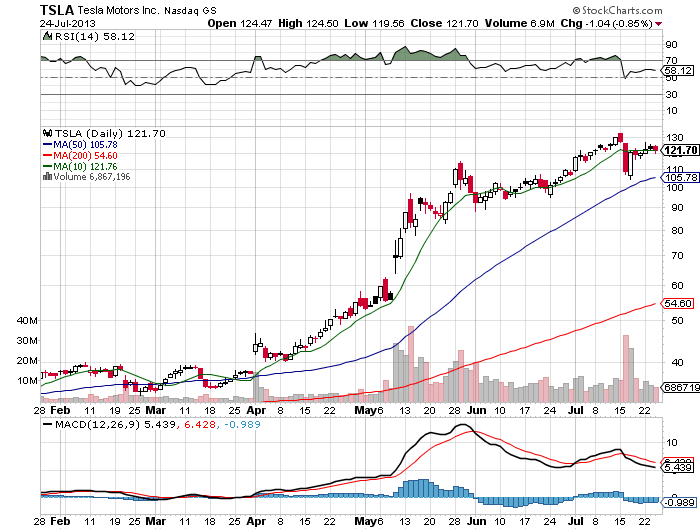The image size is (700, 530).
Task: Click the Apr label under the volume bars
Action: (256, 410)
